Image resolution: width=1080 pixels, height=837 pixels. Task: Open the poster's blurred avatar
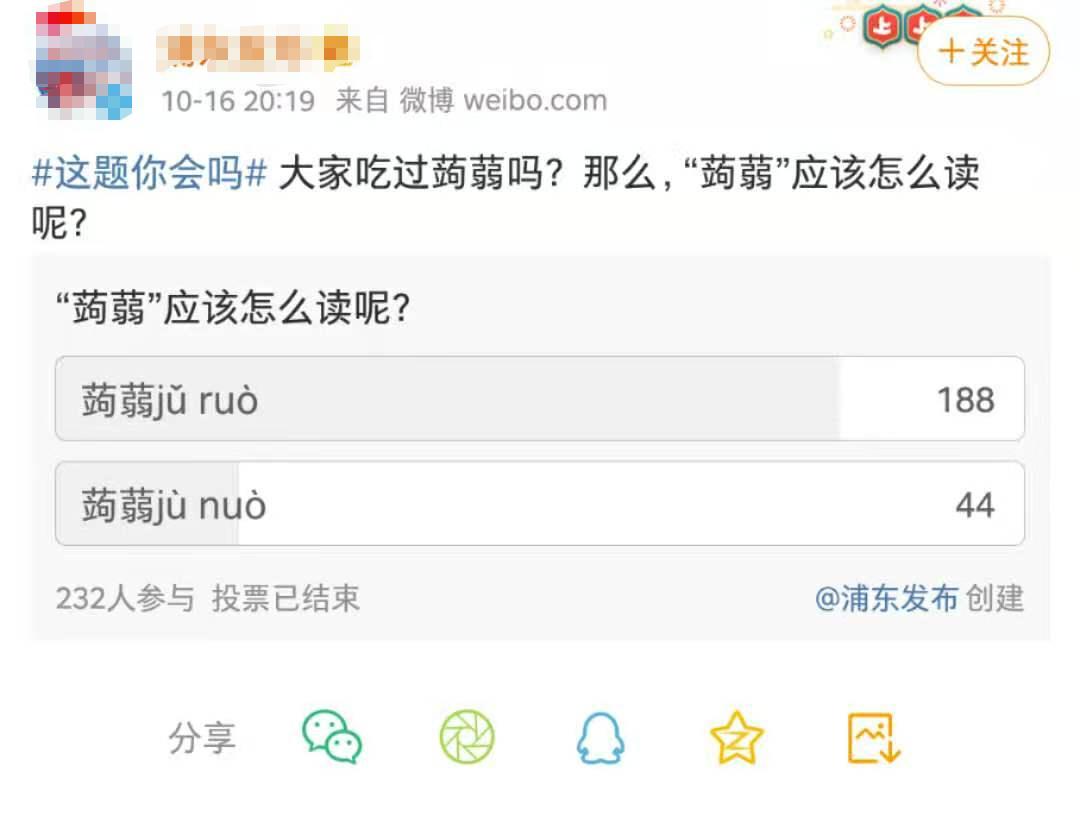tap(84, 62)
